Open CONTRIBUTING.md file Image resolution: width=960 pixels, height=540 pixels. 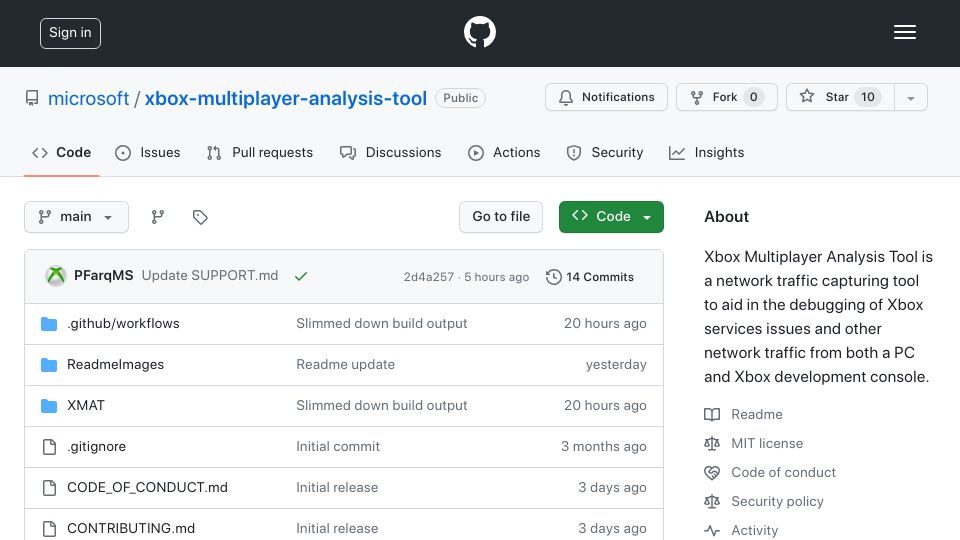click(131, 528)
